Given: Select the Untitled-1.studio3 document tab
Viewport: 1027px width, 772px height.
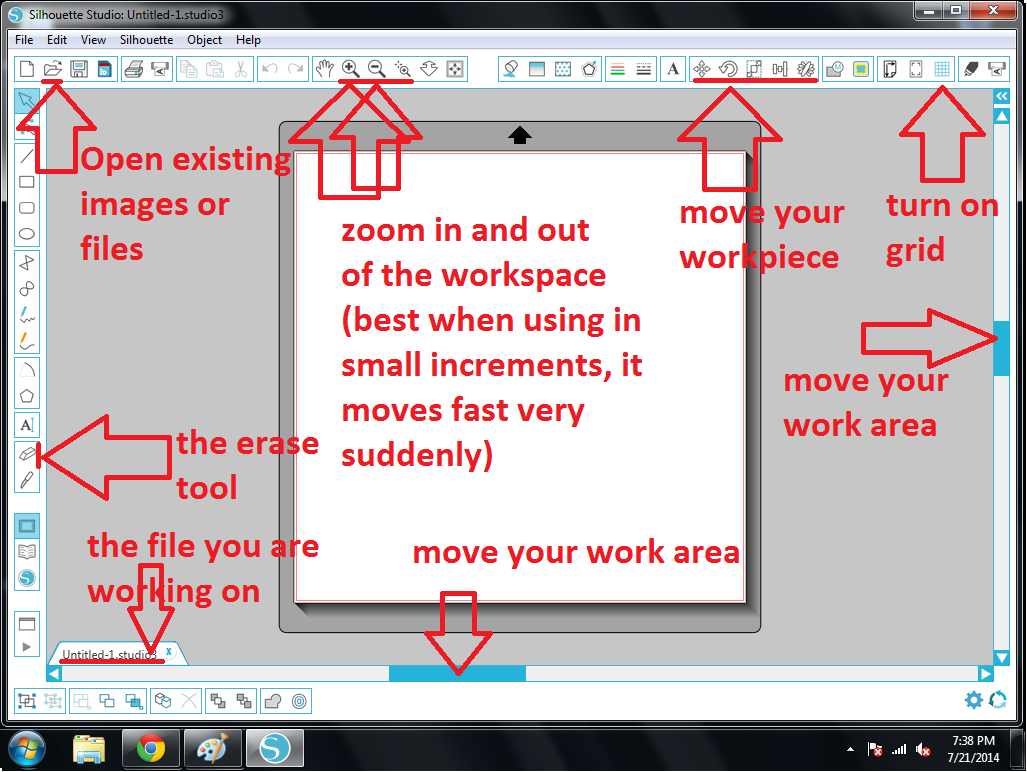Looking at the screenshot, I should pyautogui.click(x=109, y=654).
